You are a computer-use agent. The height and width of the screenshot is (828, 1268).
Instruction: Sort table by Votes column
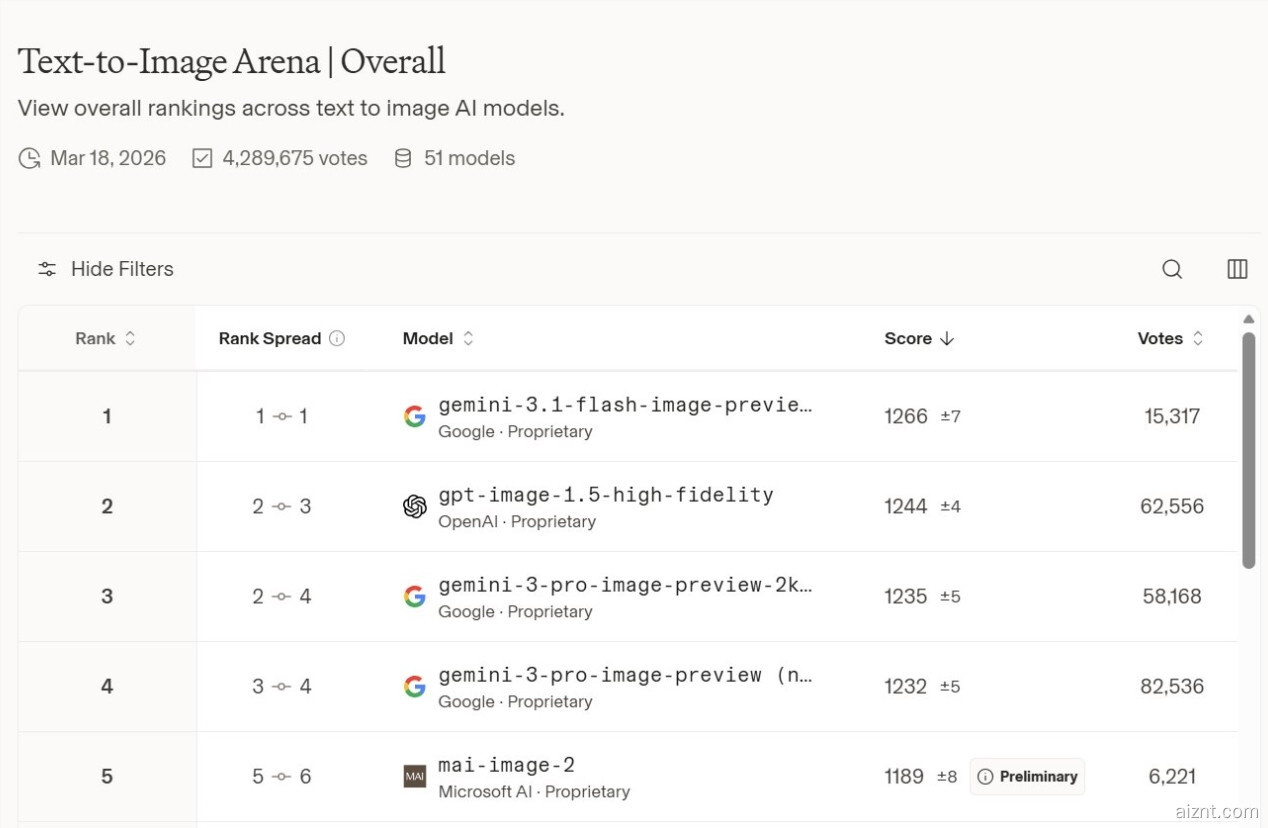pos(1170,339)
